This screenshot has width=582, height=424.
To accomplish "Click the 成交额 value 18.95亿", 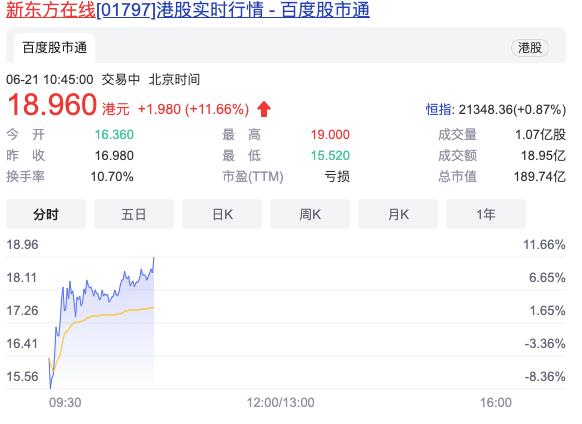I will [543, 156].
